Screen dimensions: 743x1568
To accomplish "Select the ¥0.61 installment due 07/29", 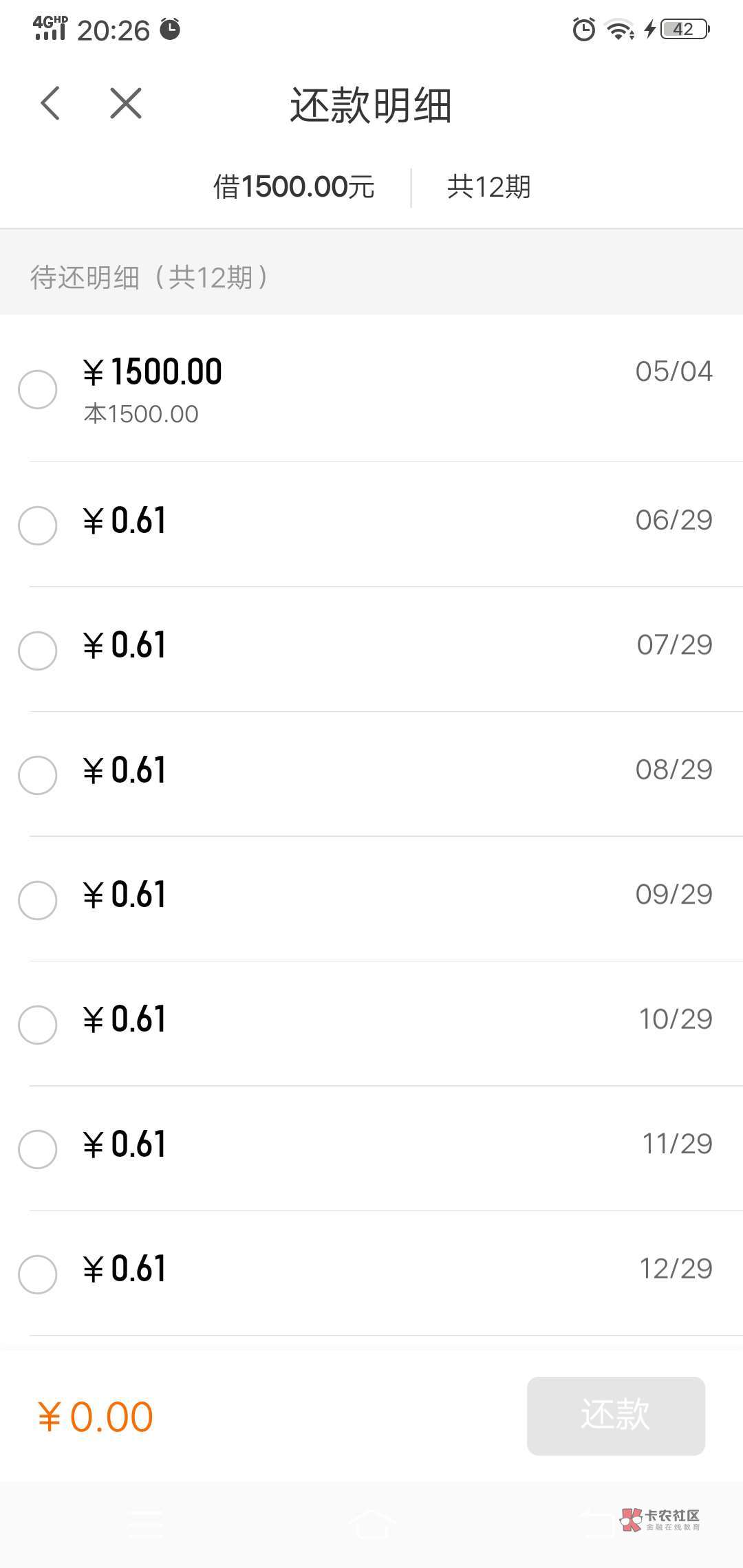I will coord(38,651).
